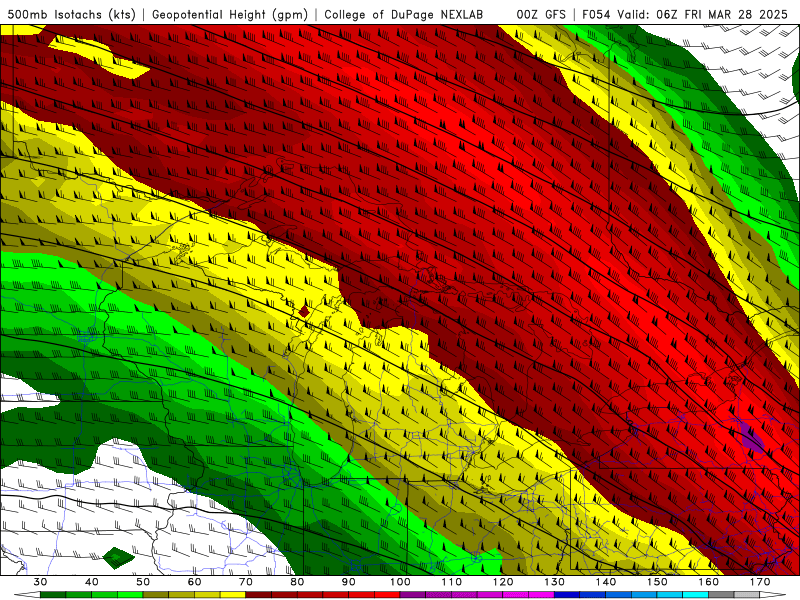The width and height of the screenshot is (800, 600).
Task: Click the '140' label on the color scale
Action: point(606,582)
